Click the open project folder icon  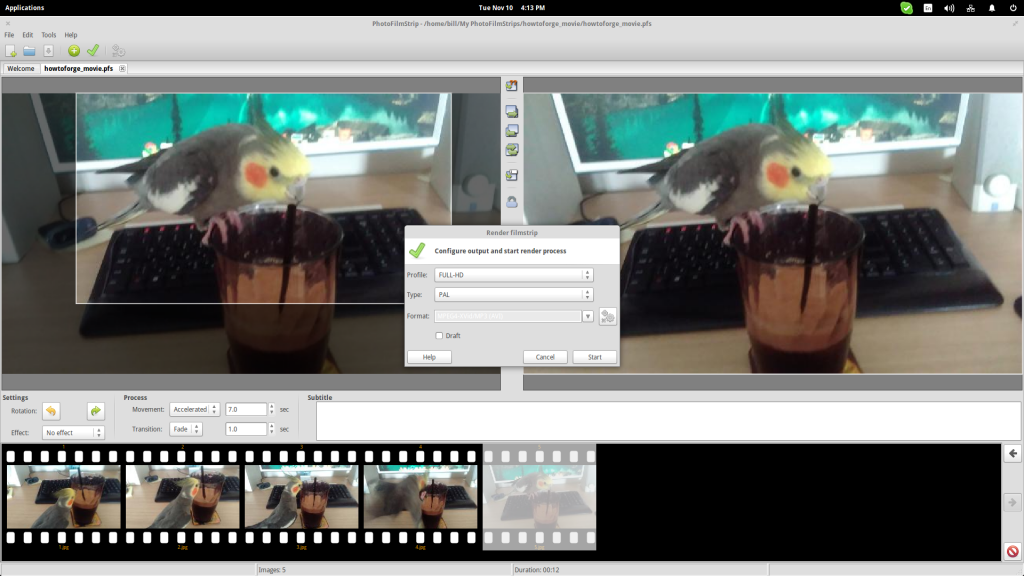coord(29,50)
